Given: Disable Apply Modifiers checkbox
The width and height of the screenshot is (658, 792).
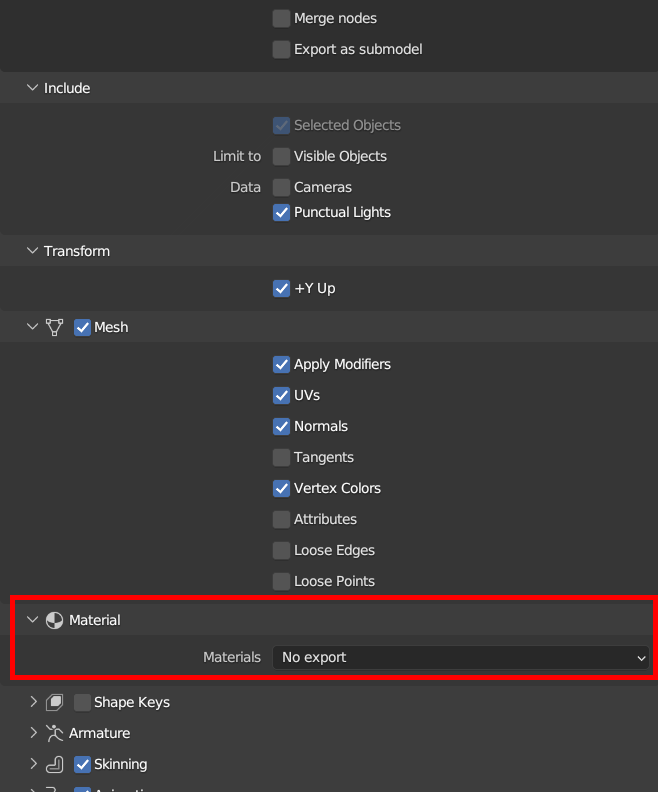Looking at the screenshot, I should tap(282, 364).
